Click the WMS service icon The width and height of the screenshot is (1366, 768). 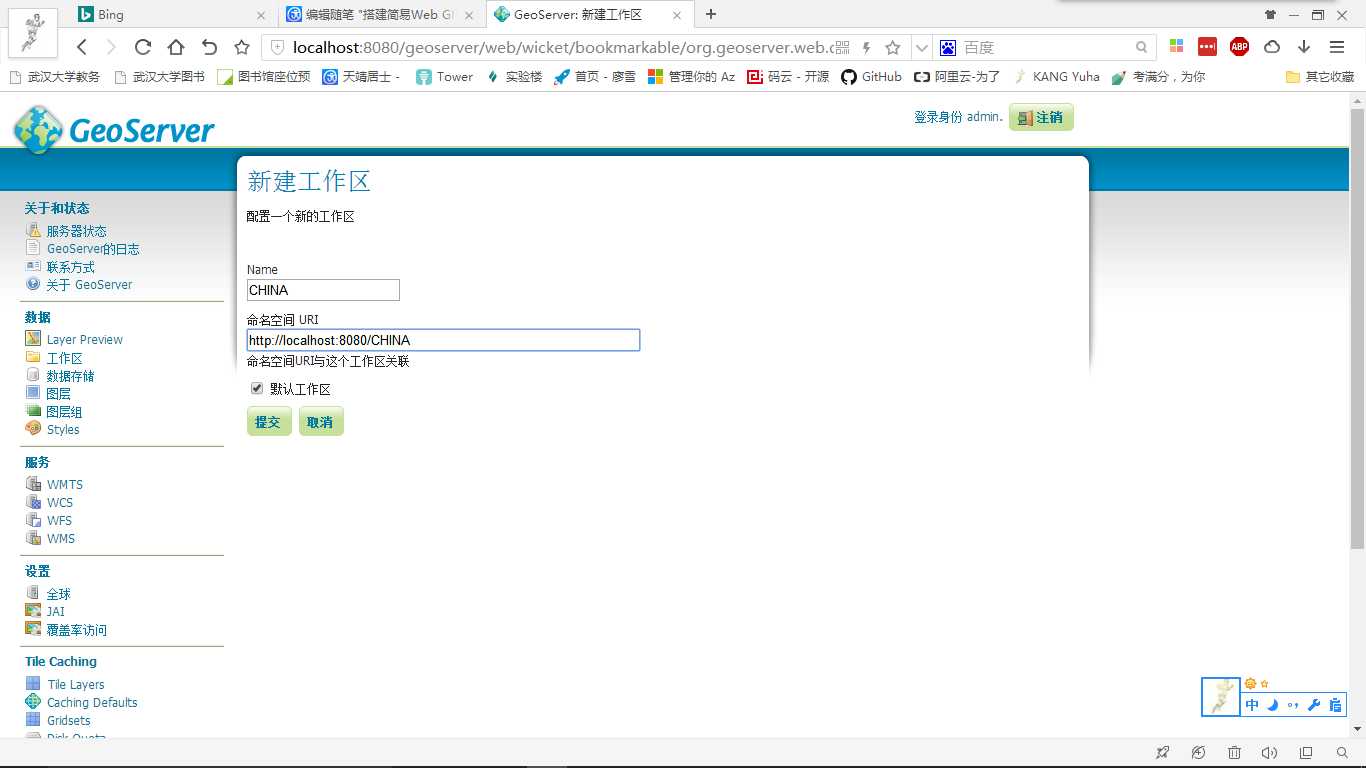33,538
